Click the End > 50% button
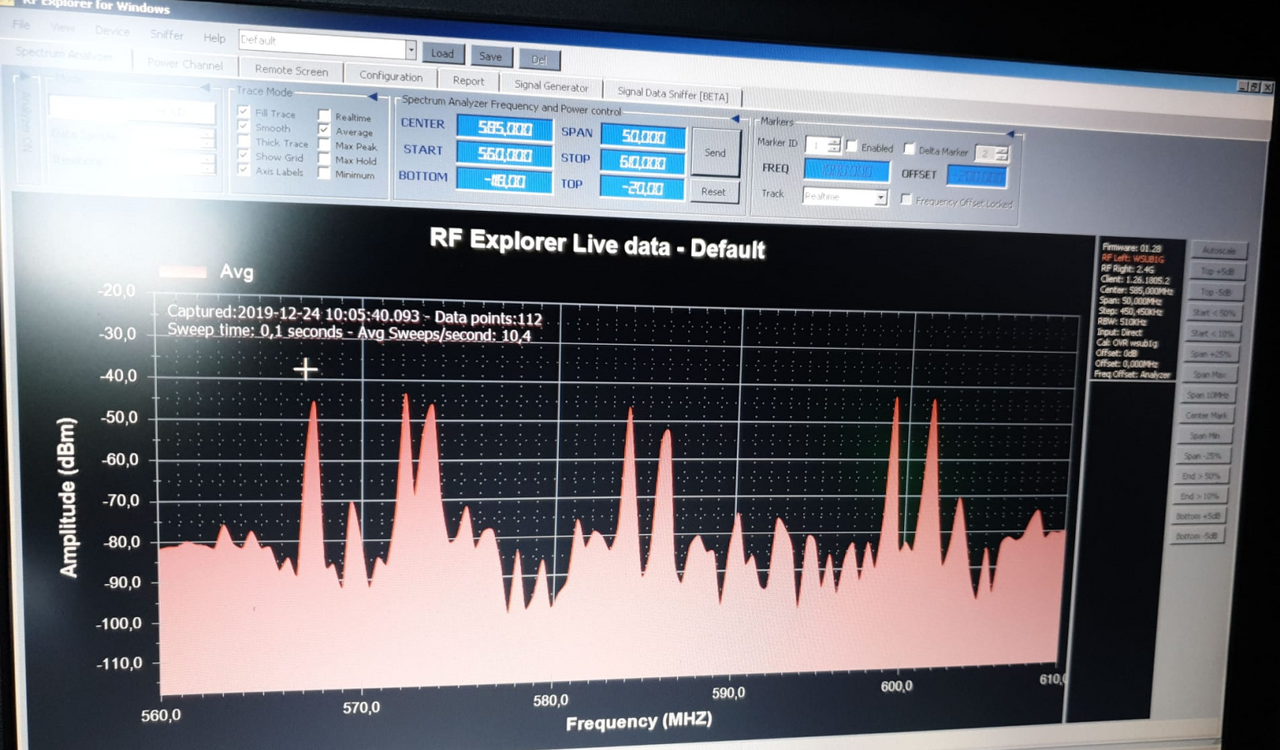This screenshot has width=1280, height=750. 1200,476
